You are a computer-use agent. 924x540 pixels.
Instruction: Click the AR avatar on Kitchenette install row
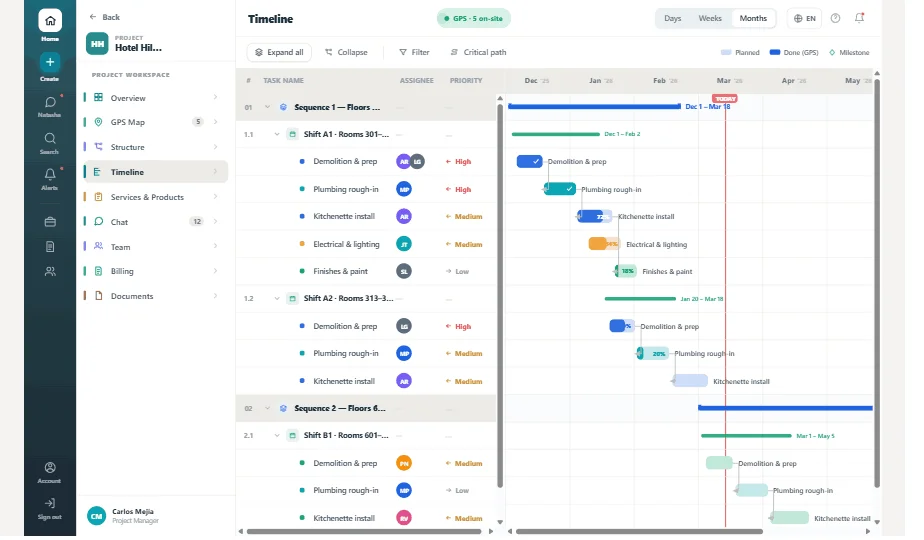point(404,216)
